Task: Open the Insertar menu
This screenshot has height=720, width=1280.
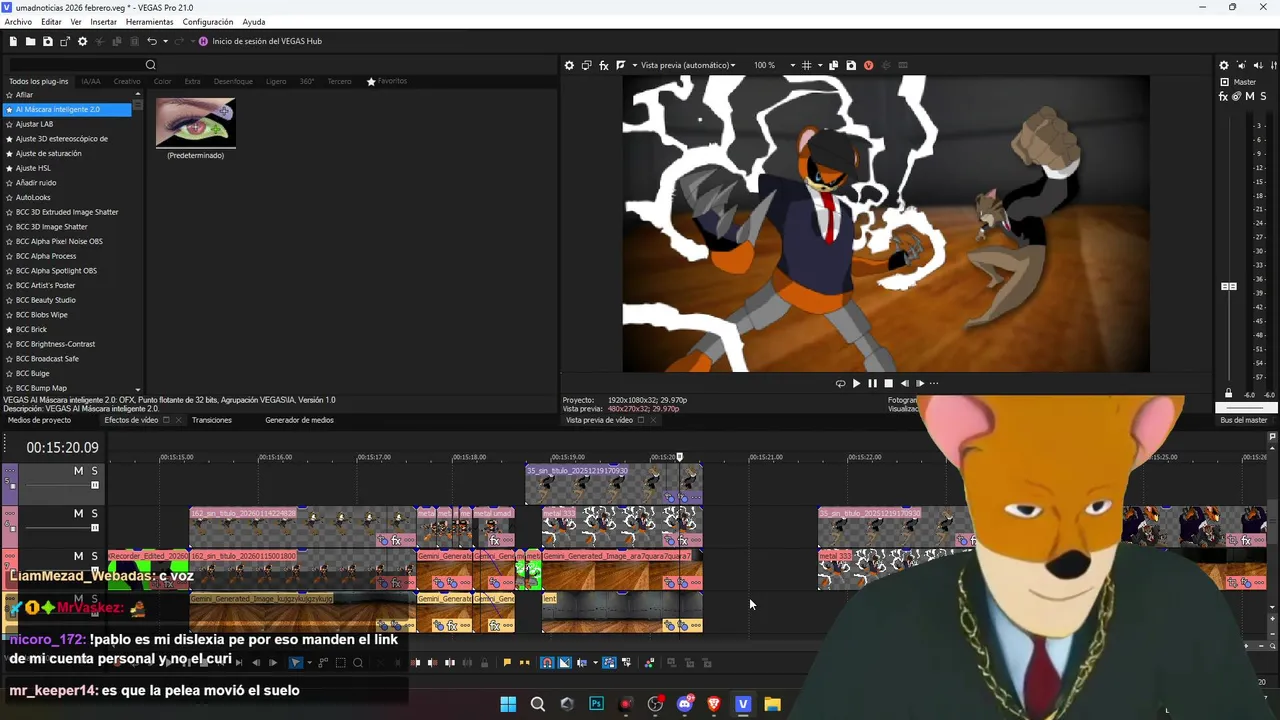Action: (103, 22)
